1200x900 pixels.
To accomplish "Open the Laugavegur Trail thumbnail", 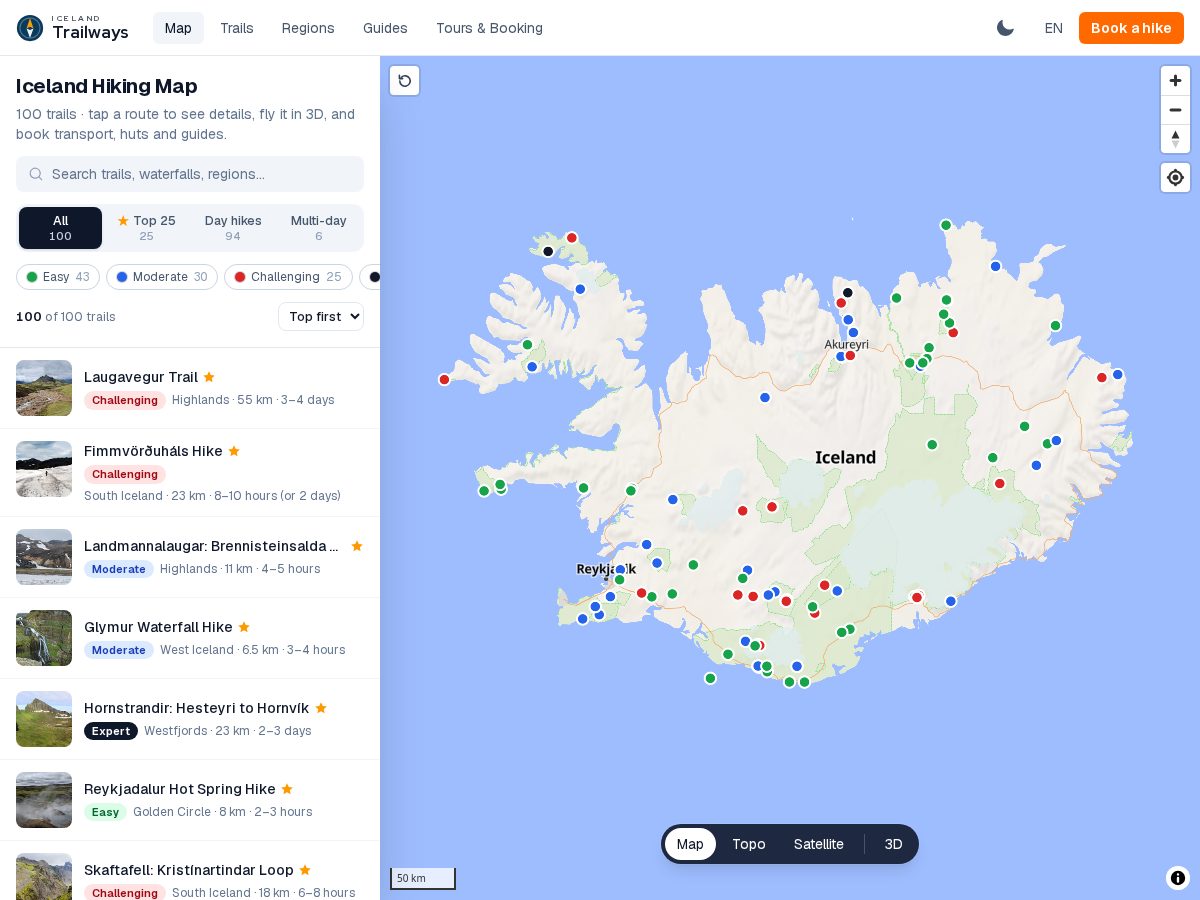I will [x=44, y=388].
